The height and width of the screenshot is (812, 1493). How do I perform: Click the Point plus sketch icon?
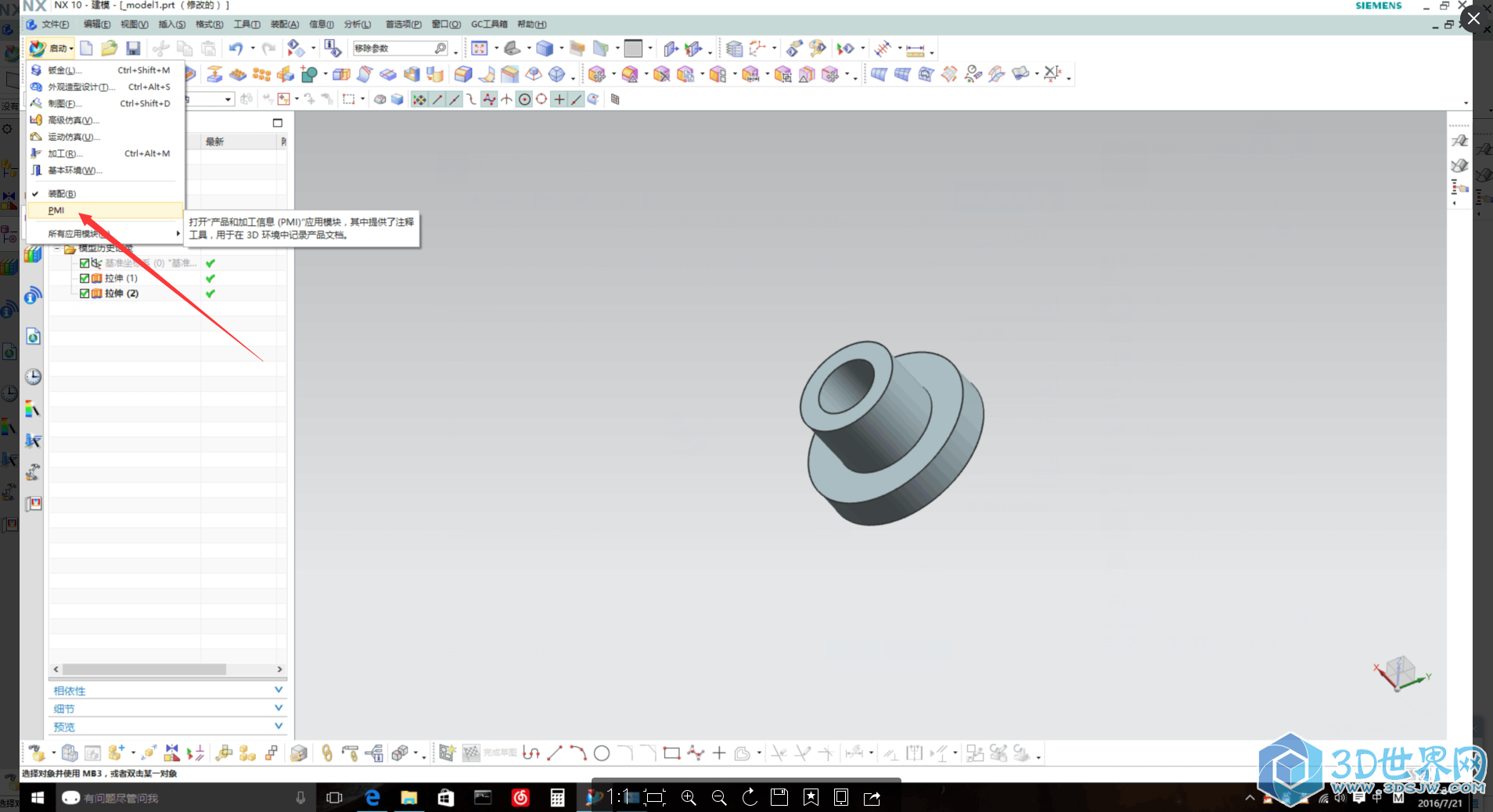[x=719, y=753]
